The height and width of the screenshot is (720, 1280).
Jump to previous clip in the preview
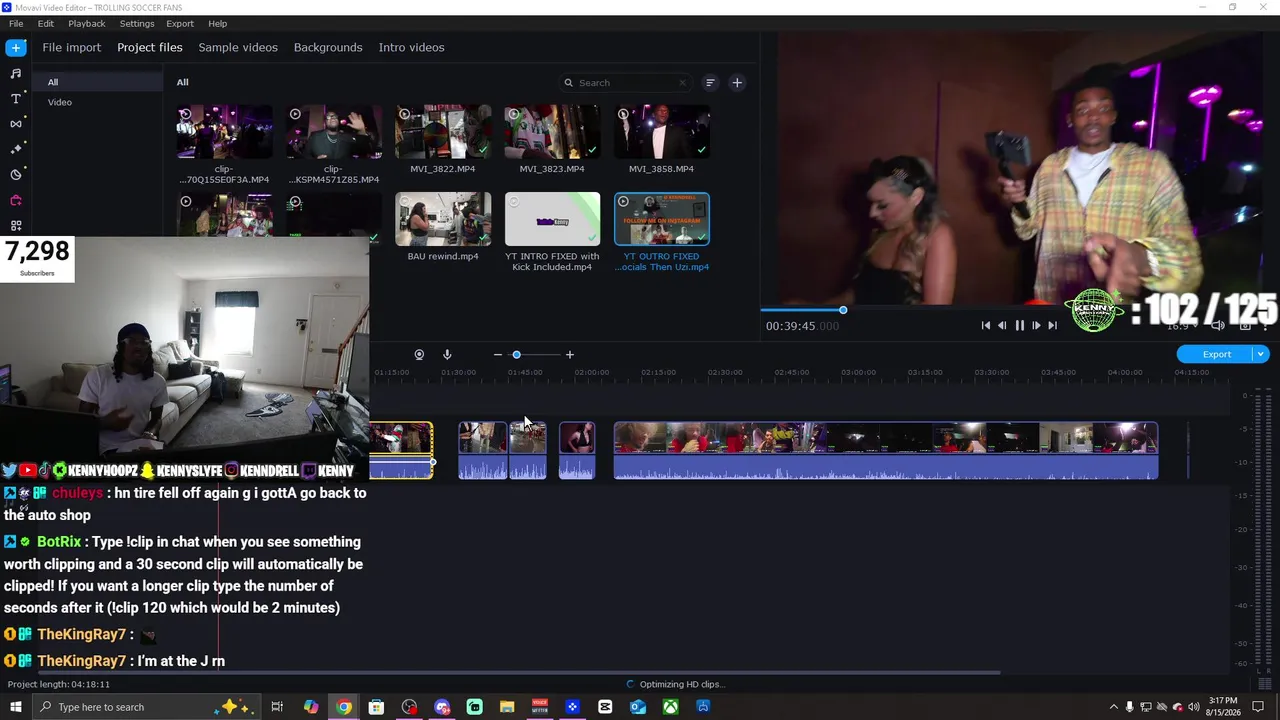pyautogui.click(x=986, y=325)
